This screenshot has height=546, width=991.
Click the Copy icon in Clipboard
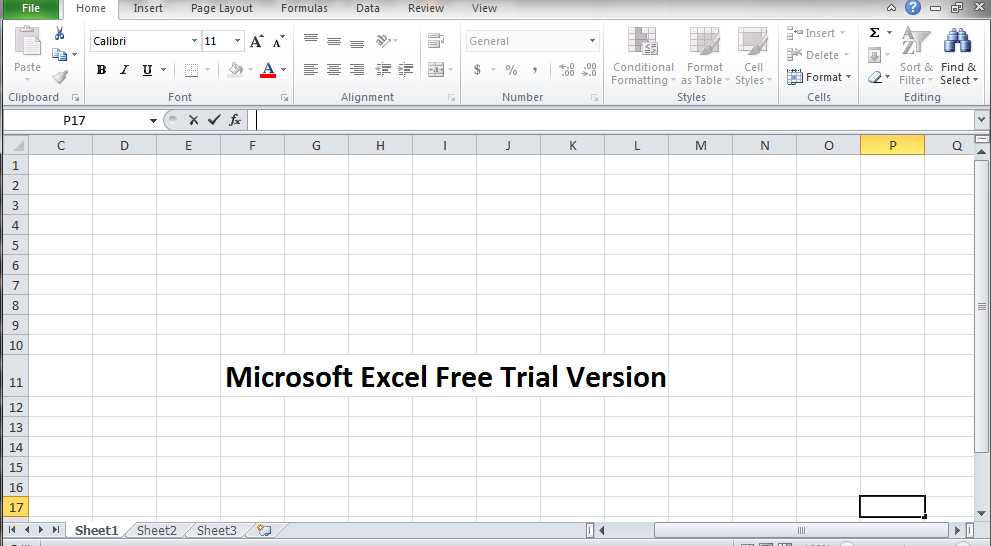pyautogui.click(x=59, y=55)
